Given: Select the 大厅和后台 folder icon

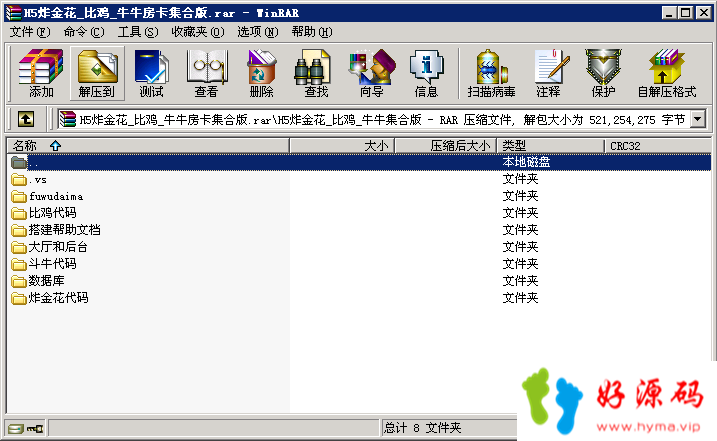Looking at the screenshot, I should click(x=19, y=247).
